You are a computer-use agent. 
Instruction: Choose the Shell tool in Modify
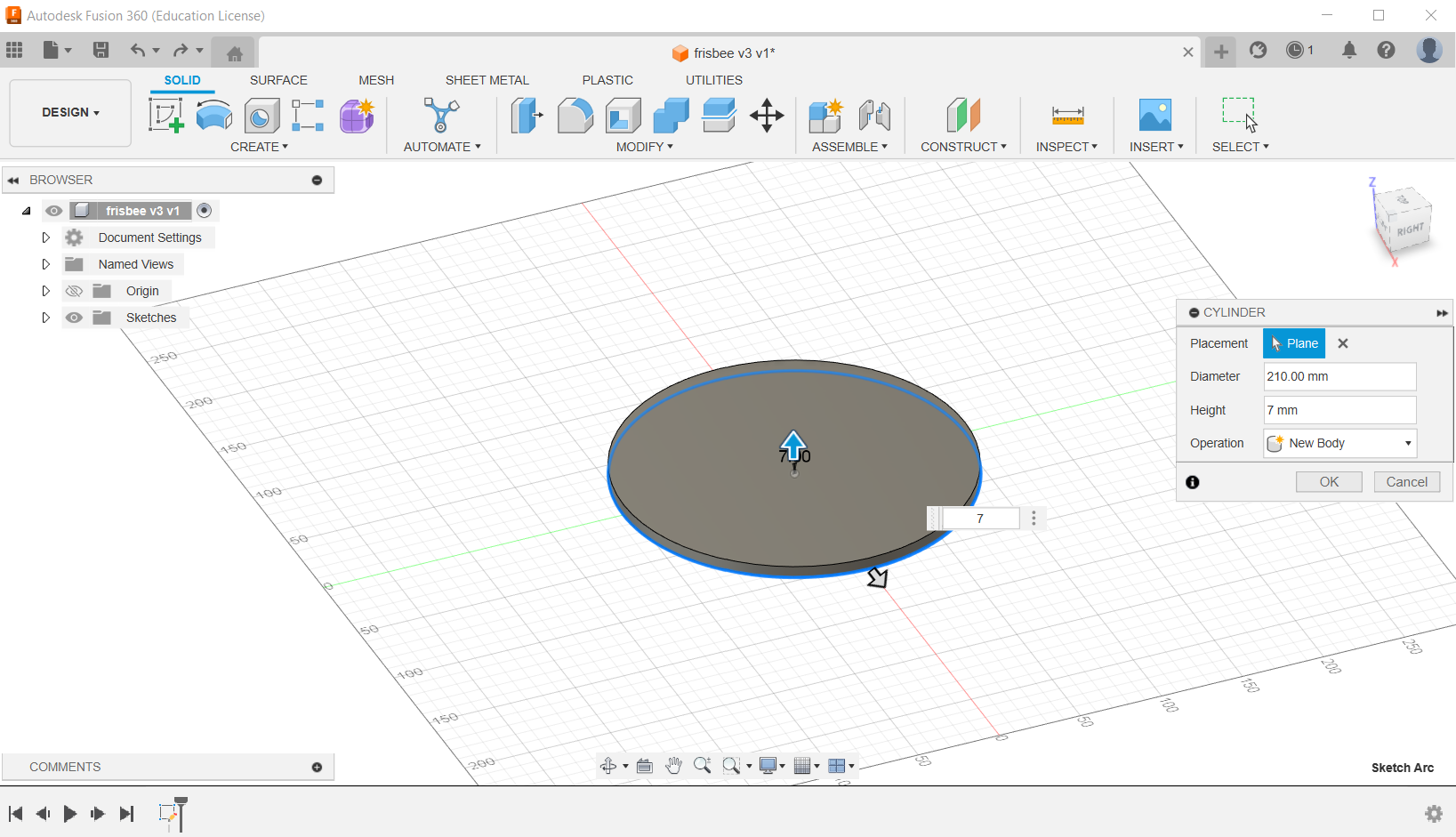click(623, 116)
